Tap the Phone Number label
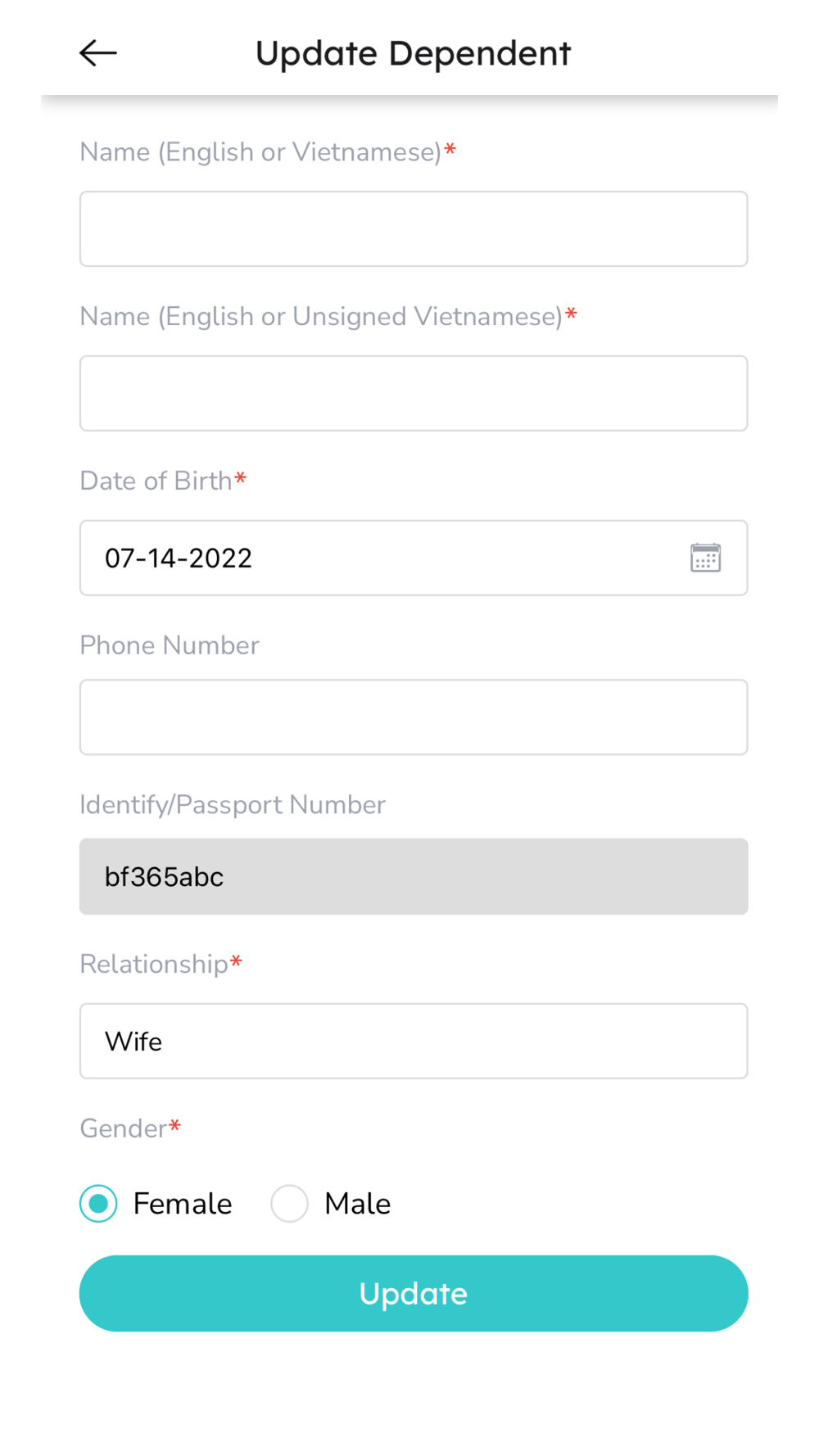This screenshot has height=1456, width=819. (170, 645)
